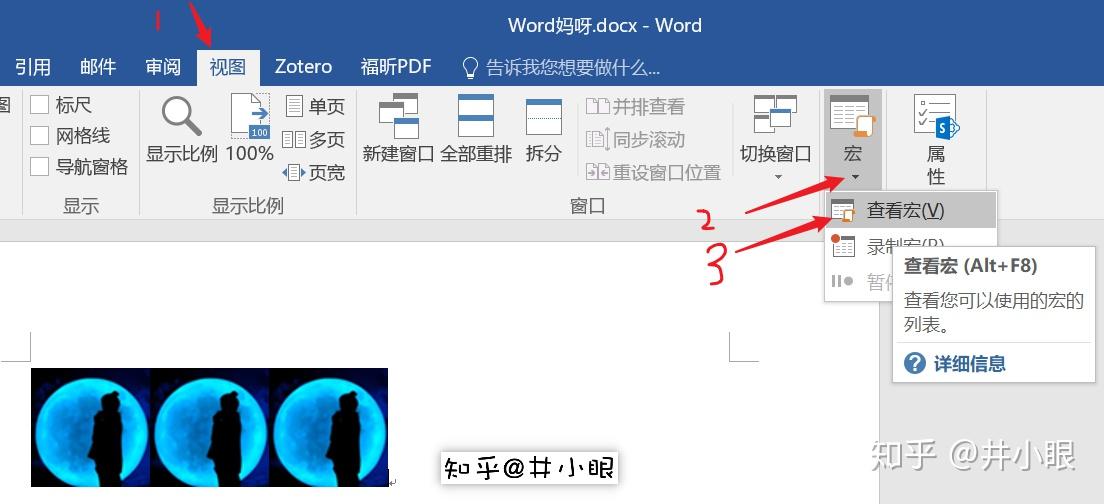Open the 详细信息 link in tooltip

coord(970,364)
